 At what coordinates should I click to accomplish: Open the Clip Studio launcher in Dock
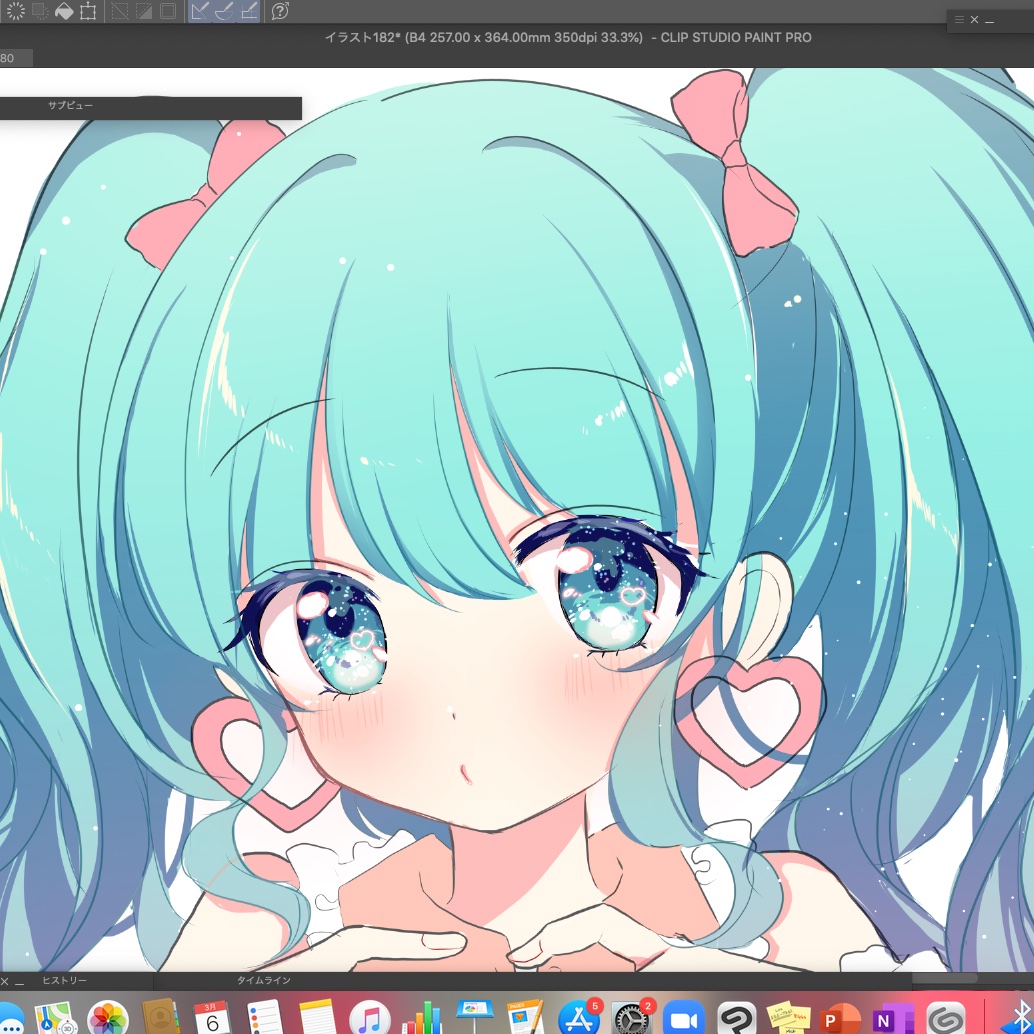click(946, 1018)
